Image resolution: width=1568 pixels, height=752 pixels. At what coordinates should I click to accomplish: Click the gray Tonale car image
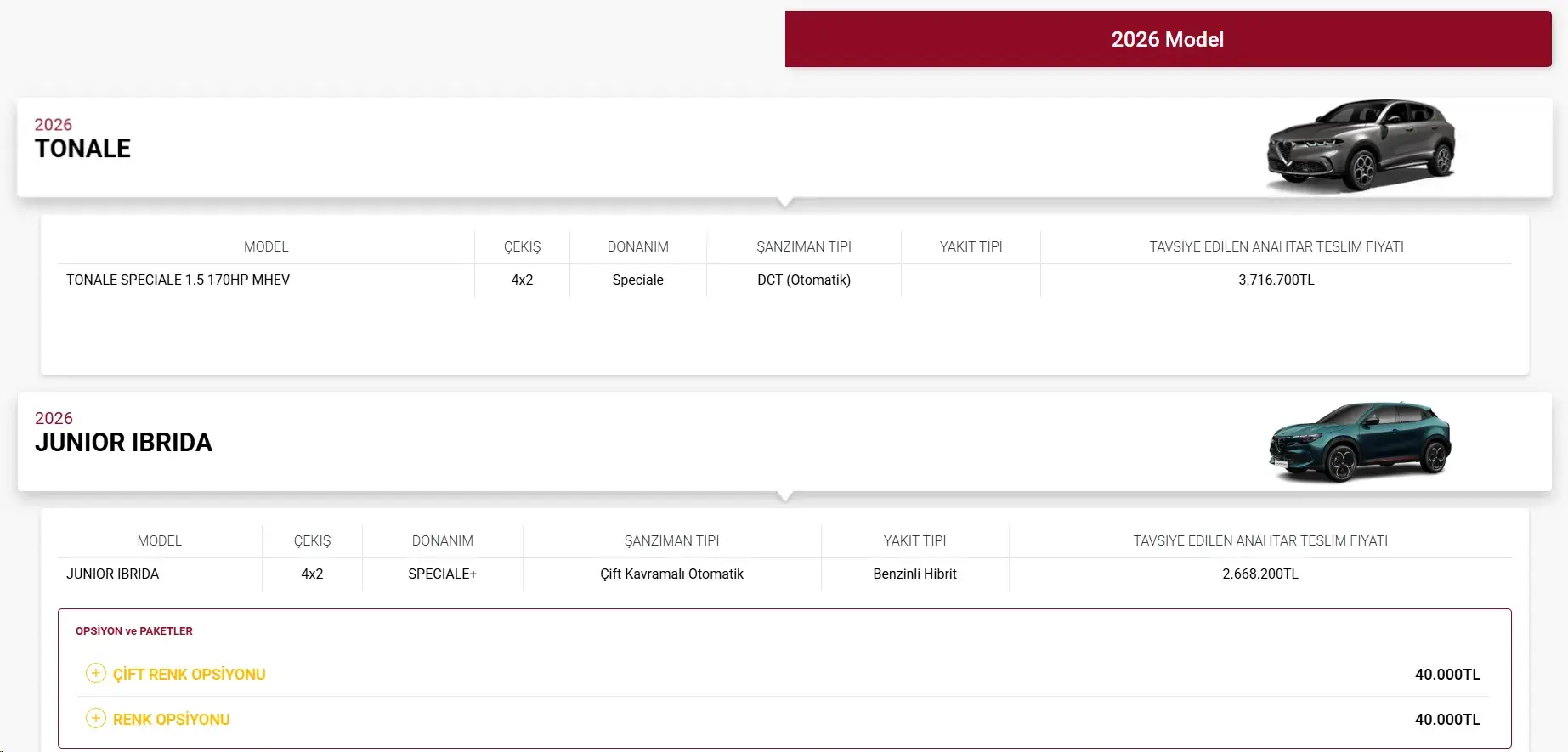tap(1361, 145)
